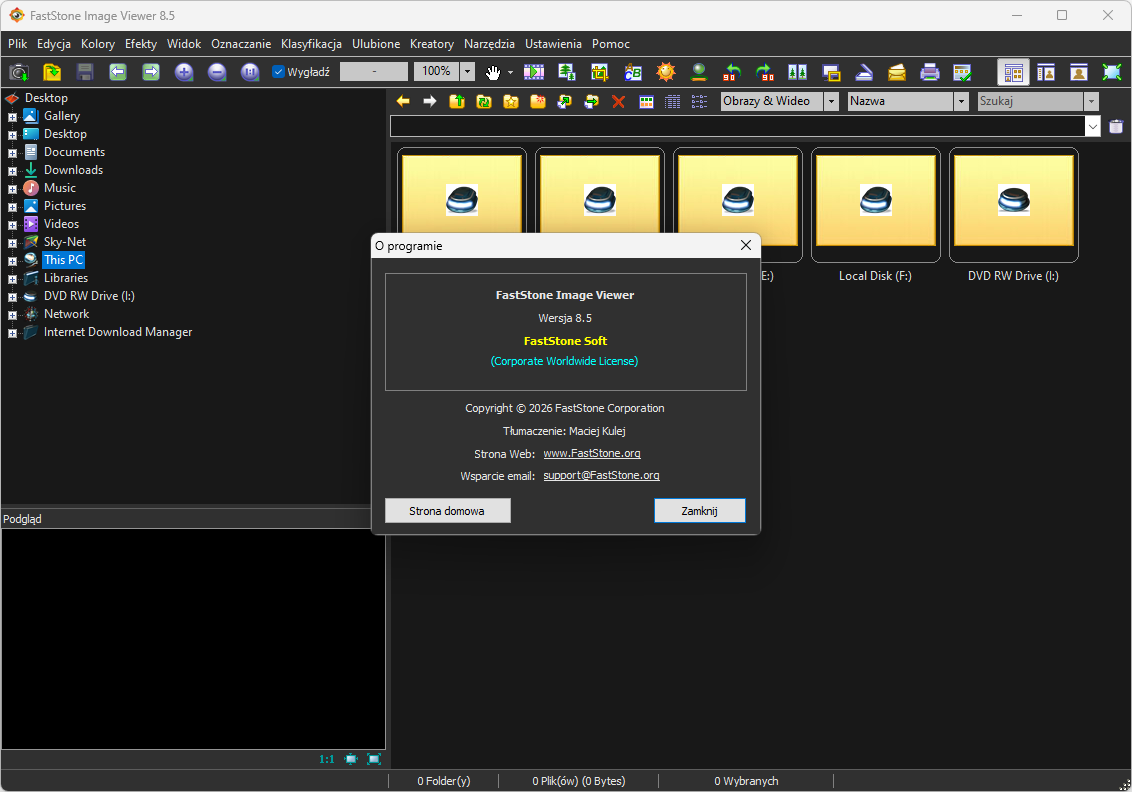Open the Plik menu
This screenshot has height=792, width=1132.
[17, 44]
